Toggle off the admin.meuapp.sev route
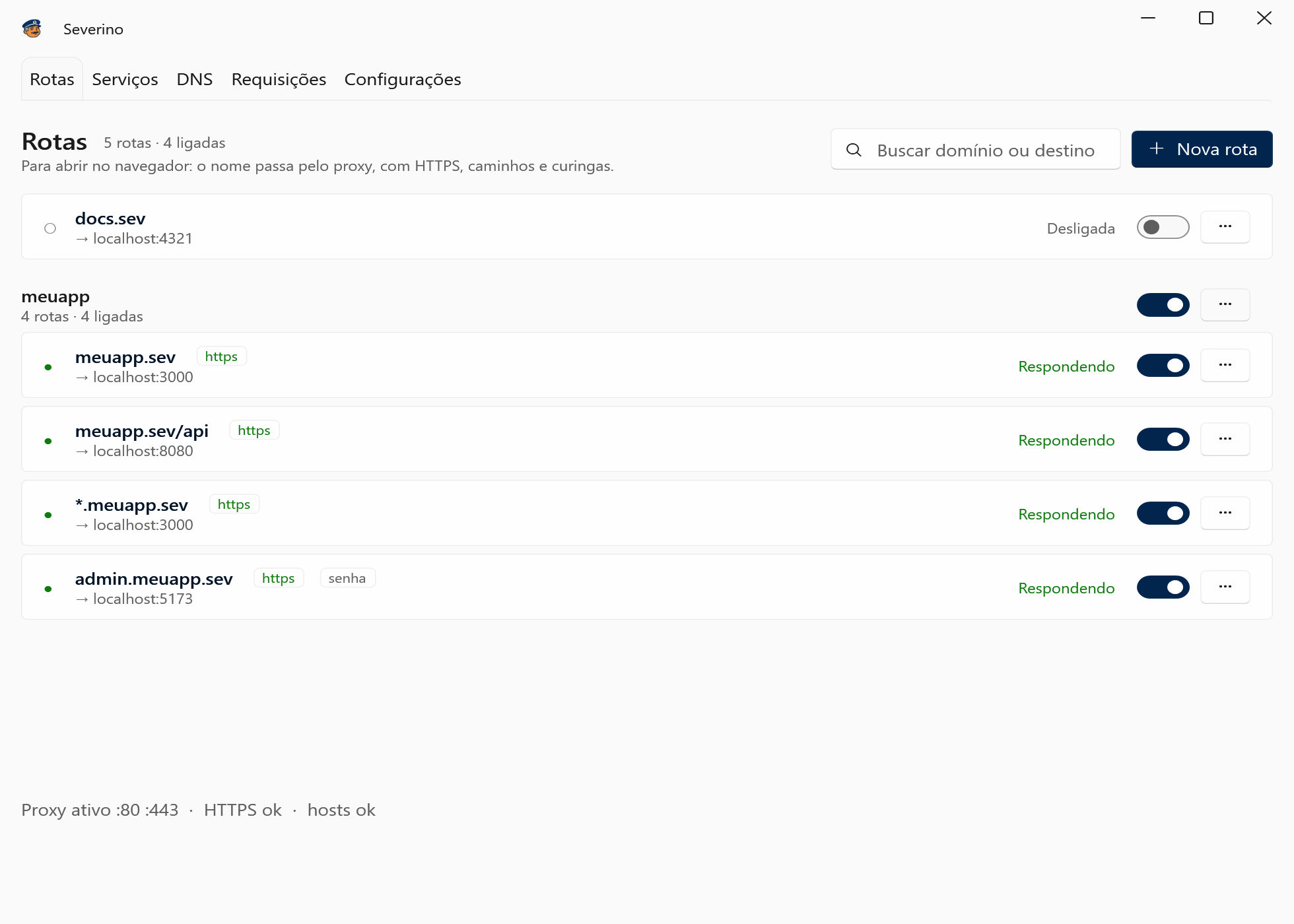The height and width of the screenshot is (924, 1294). 1163,587
